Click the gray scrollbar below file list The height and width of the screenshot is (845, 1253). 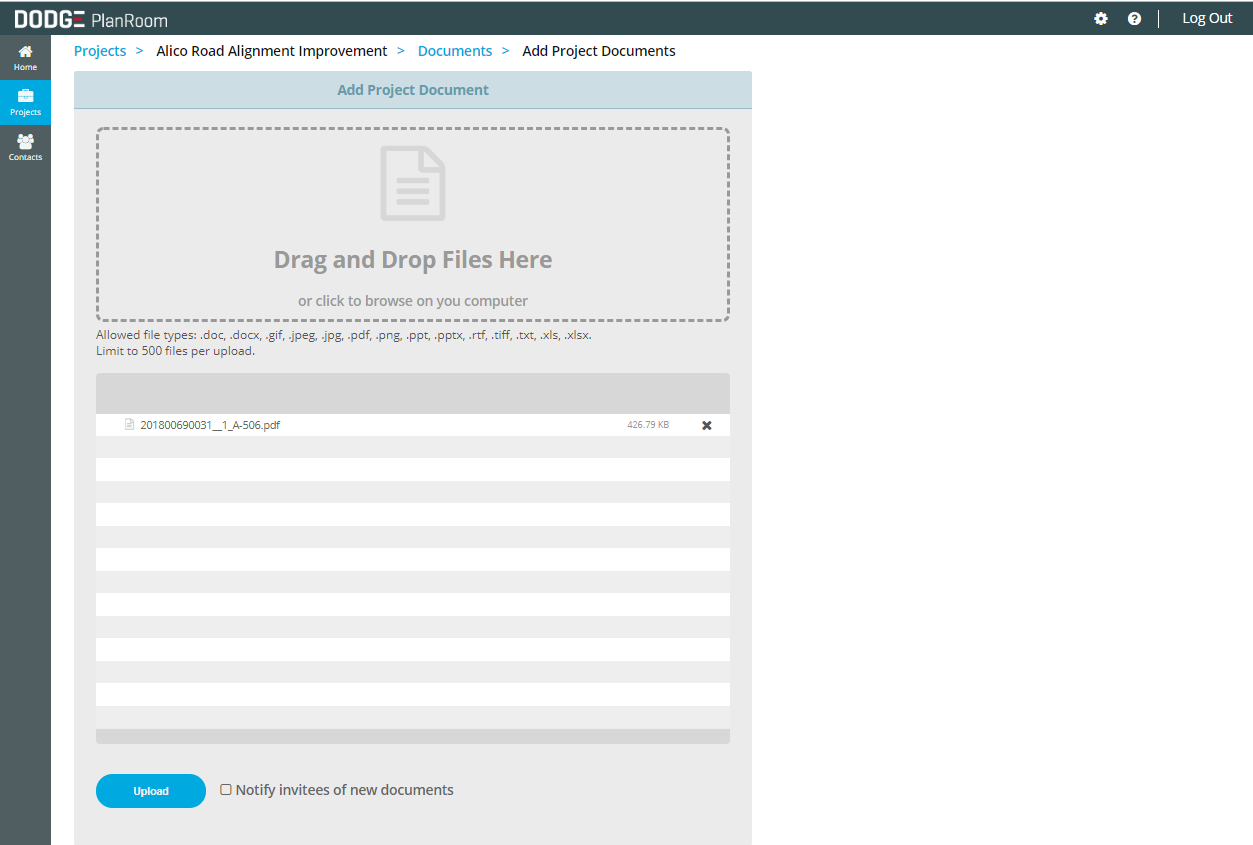[412, 735]
